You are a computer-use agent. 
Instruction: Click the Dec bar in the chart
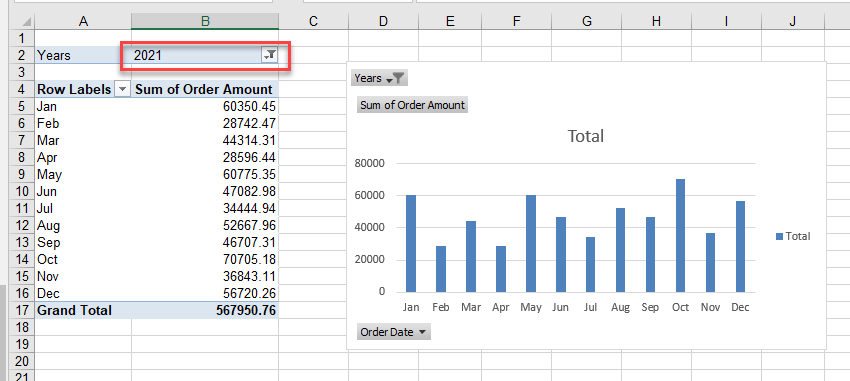(740, 247)
